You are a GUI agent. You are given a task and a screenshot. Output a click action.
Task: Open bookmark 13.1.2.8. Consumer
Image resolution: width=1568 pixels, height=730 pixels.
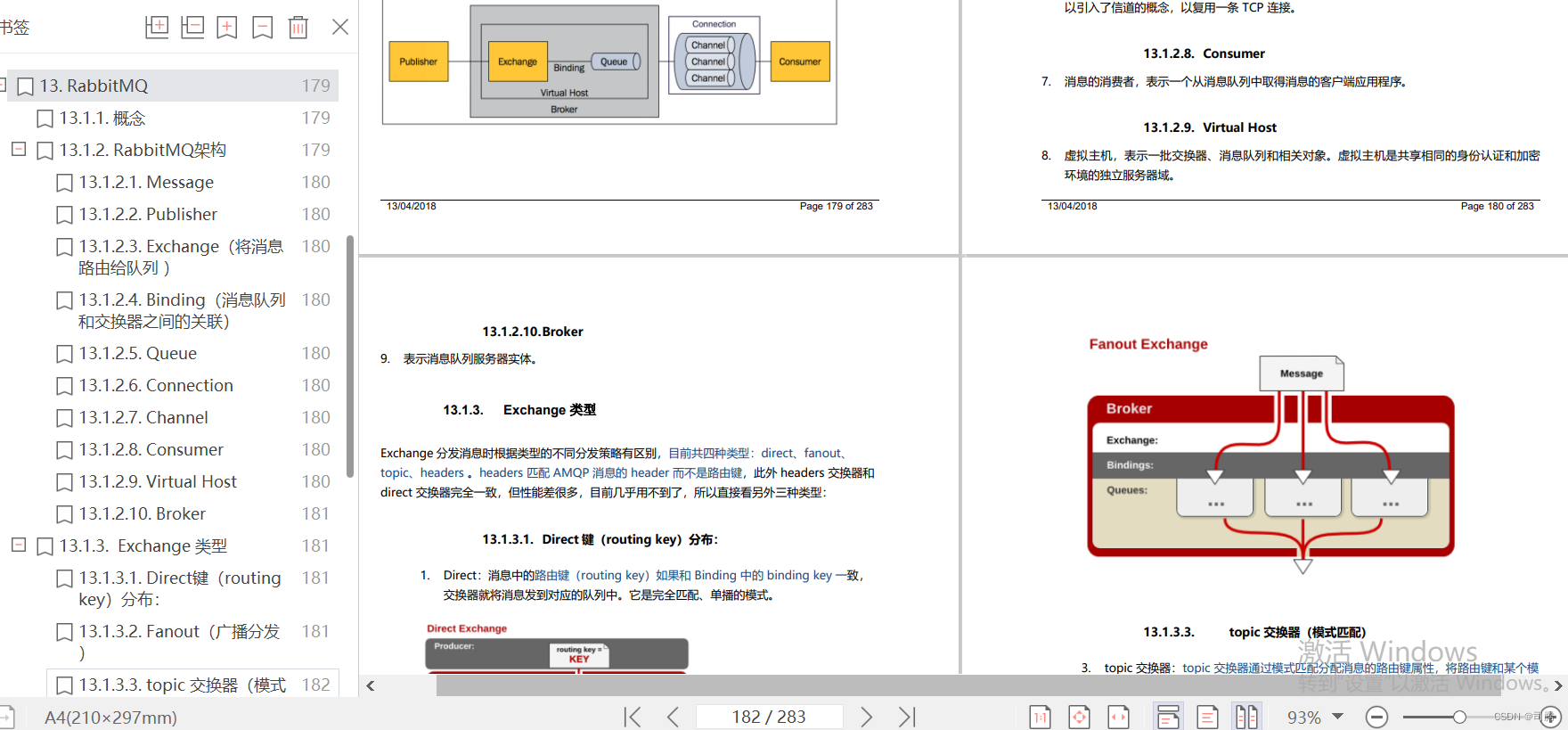[151, 449]
